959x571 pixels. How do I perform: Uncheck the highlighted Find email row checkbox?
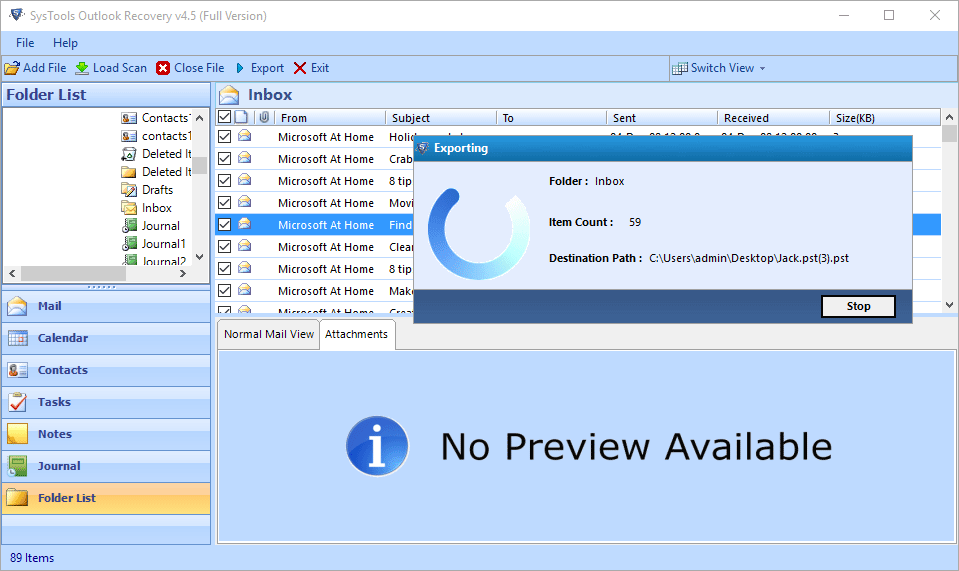224,224
